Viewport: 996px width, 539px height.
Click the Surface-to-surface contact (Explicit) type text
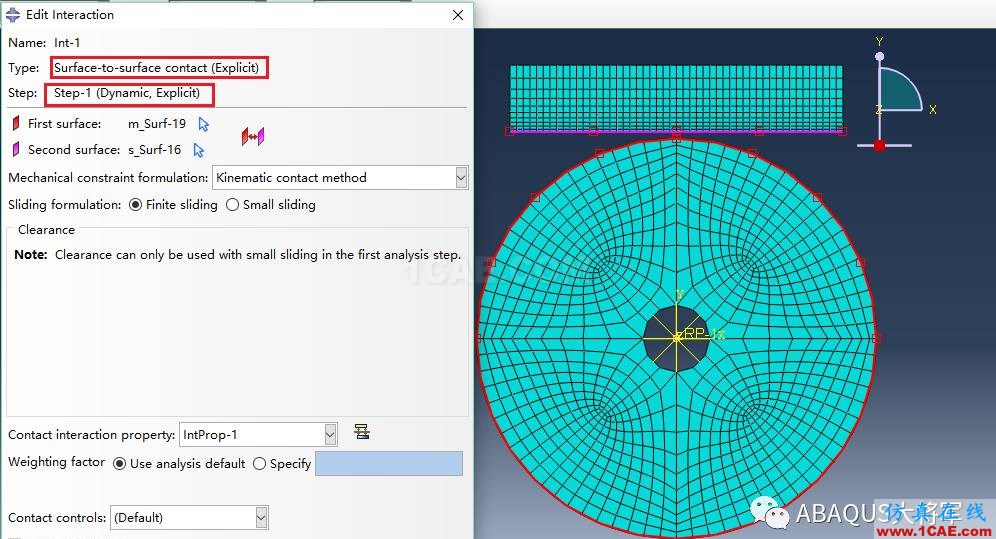click(x=156, y=67)
